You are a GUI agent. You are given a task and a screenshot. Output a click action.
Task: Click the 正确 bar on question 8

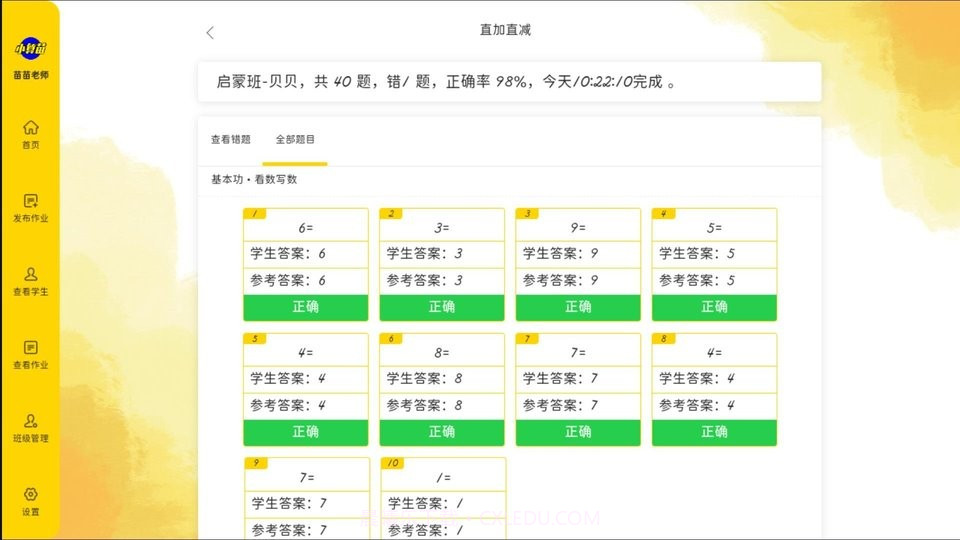(x=714, y=432)
